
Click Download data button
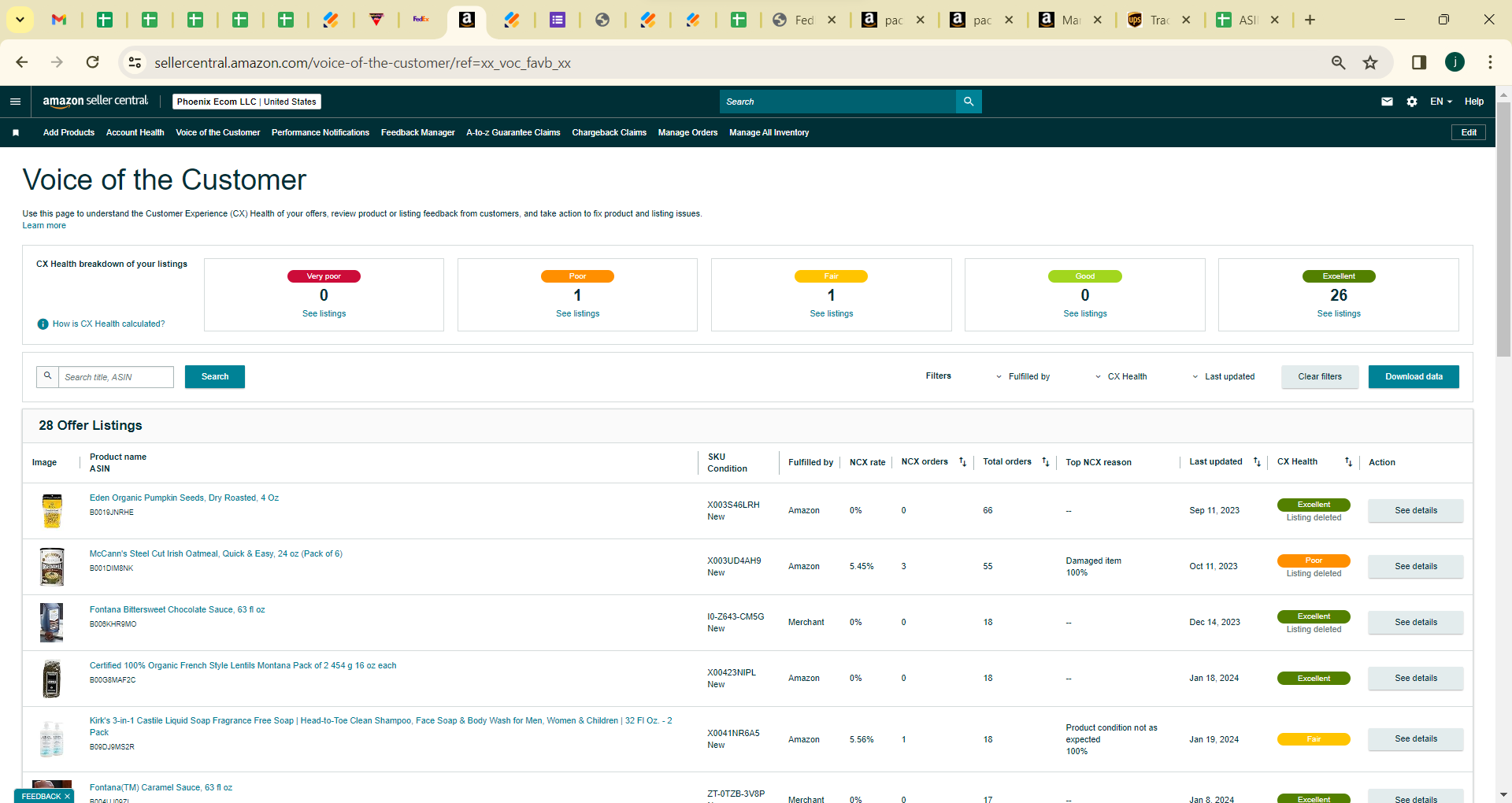[x=1414, y=377]
